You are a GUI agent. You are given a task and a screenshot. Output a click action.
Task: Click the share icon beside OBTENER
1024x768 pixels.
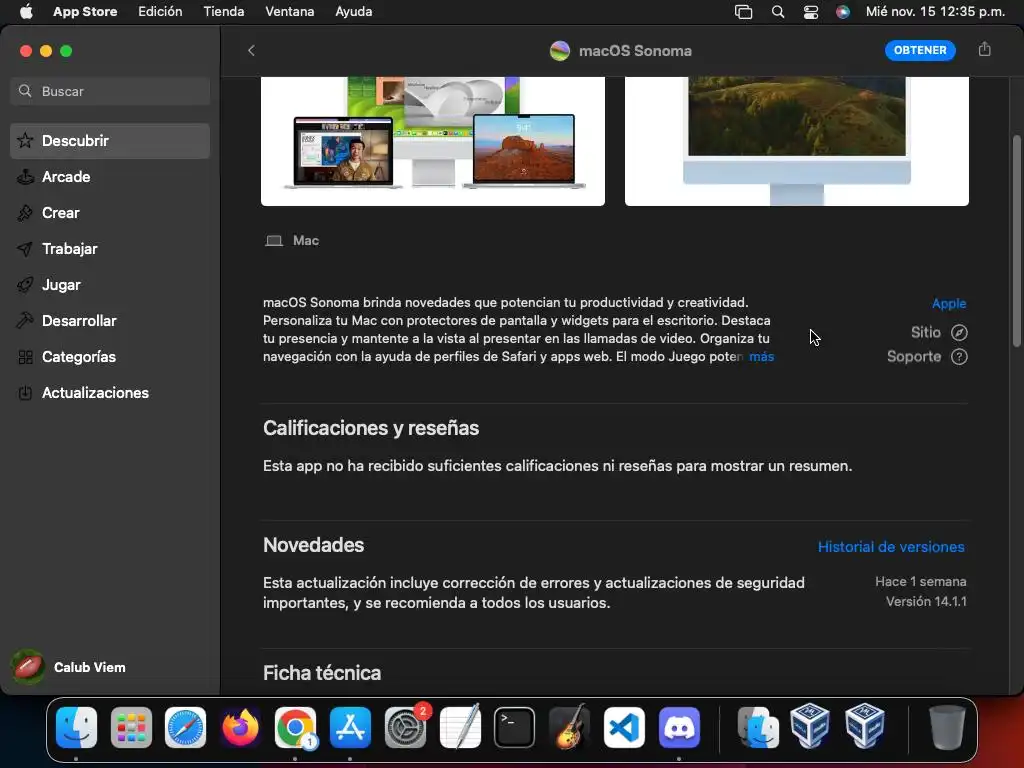(x=984, y=50)
